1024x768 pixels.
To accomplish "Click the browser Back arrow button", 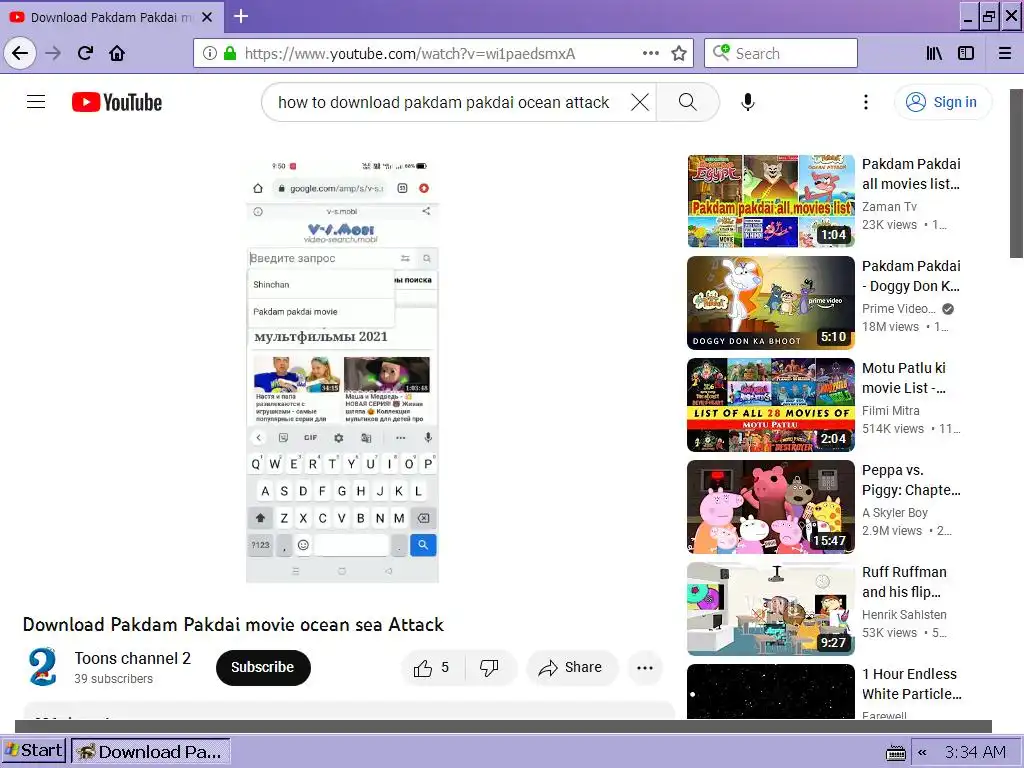I will point(20,53).
